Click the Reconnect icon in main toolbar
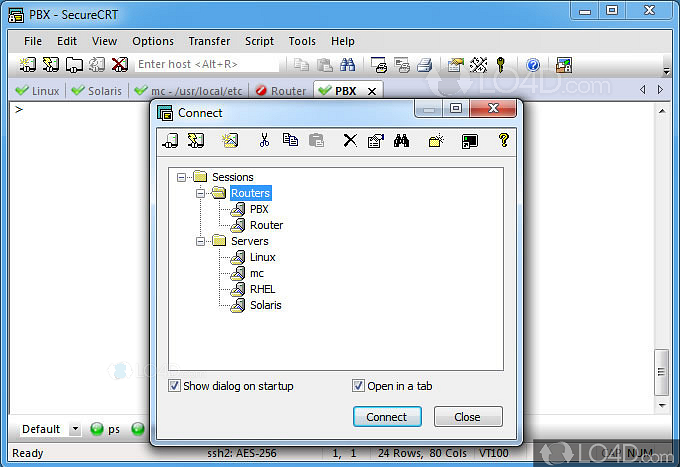Screen dimensions: 680x467 pos(97,65)
